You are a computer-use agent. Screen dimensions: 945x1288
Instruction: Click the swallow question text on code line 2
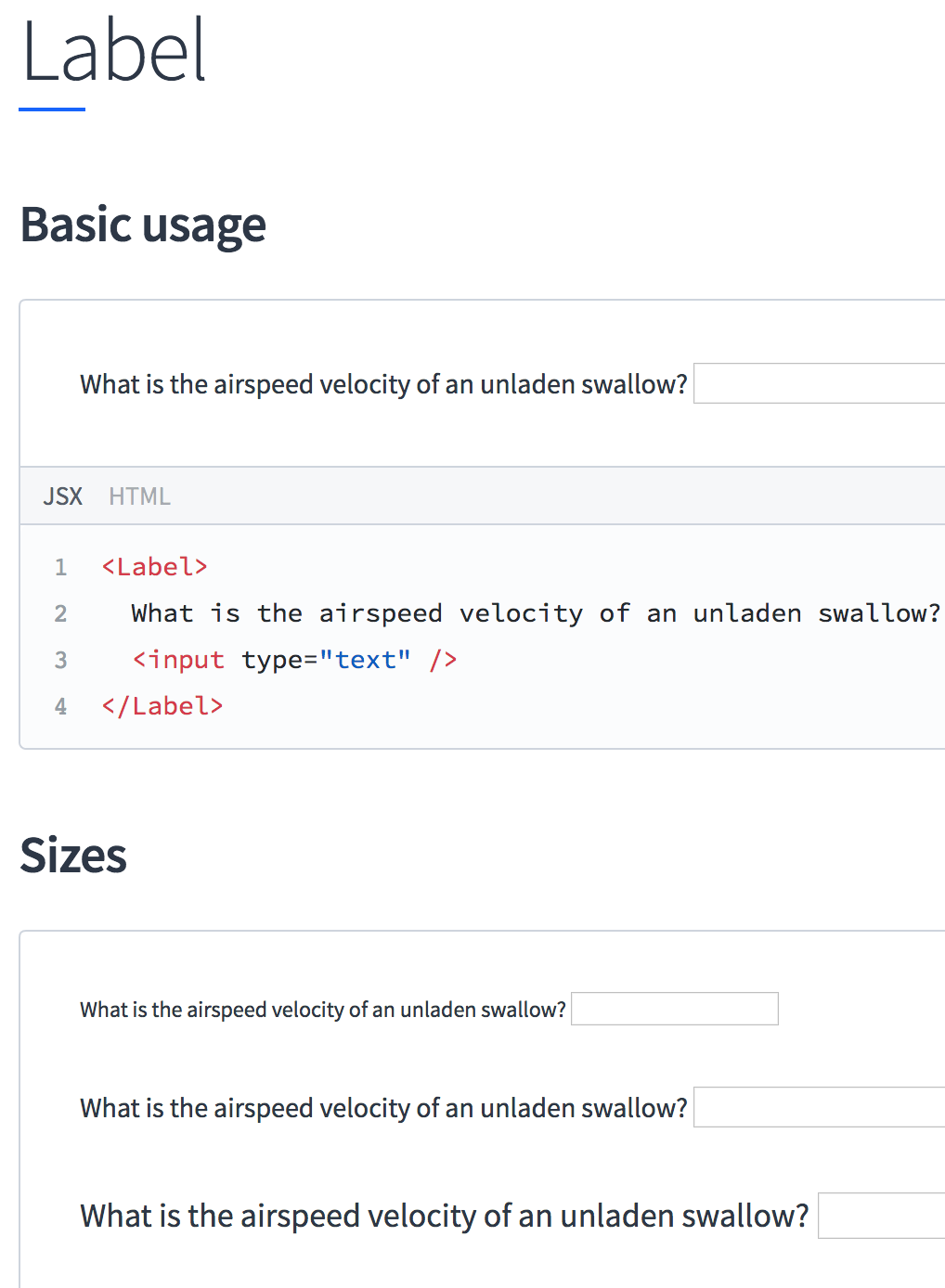click(x=536, y=613)
